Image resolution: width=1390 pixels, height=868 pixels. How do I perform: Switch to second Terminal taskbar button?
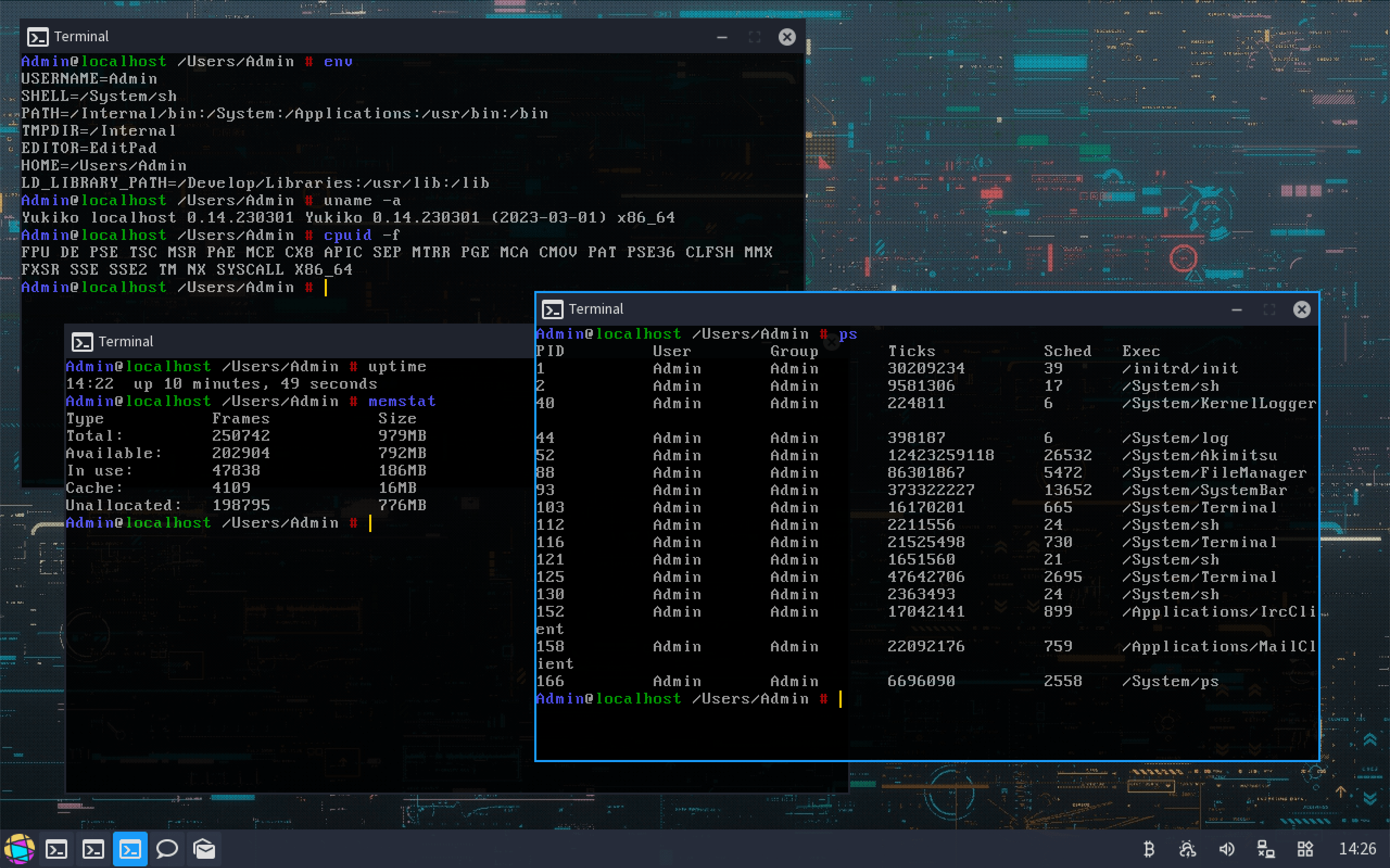[93, 848]
